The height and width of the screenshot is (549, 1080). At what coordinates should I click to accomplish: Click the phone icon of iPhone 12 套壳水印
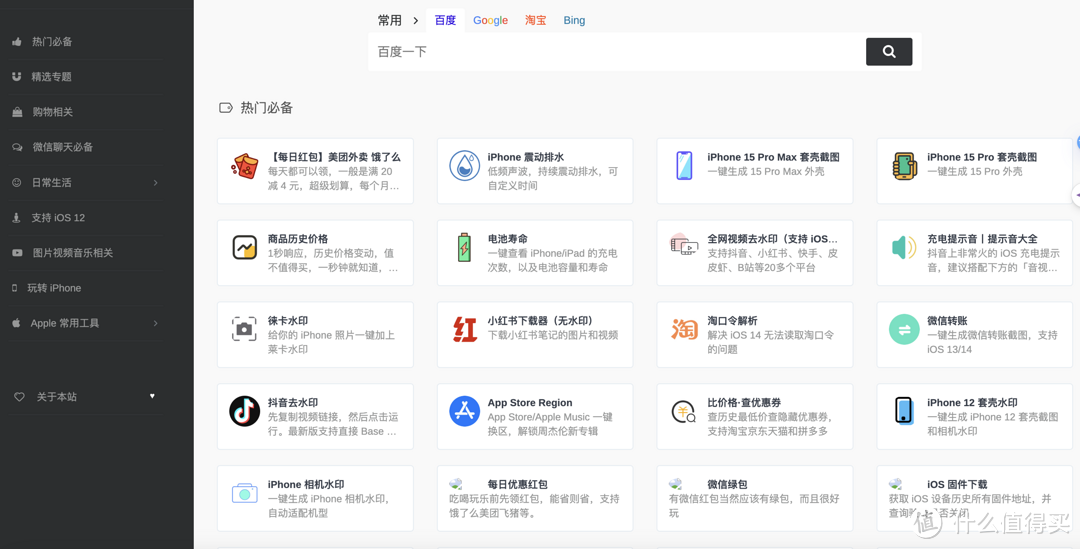(904, 411)
